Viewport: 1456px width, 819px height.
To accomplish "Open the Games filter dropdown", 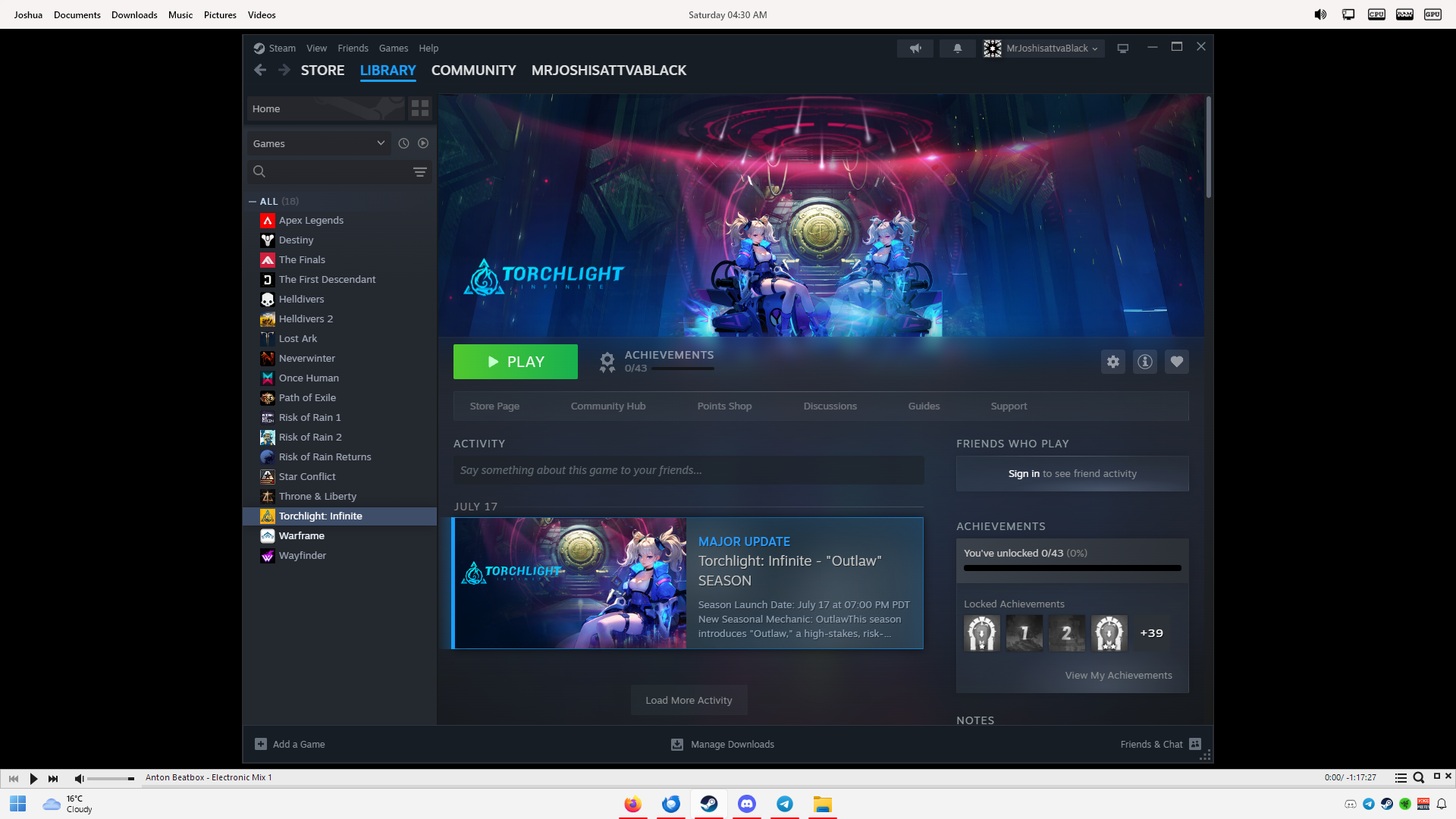I will pos(318,143).
